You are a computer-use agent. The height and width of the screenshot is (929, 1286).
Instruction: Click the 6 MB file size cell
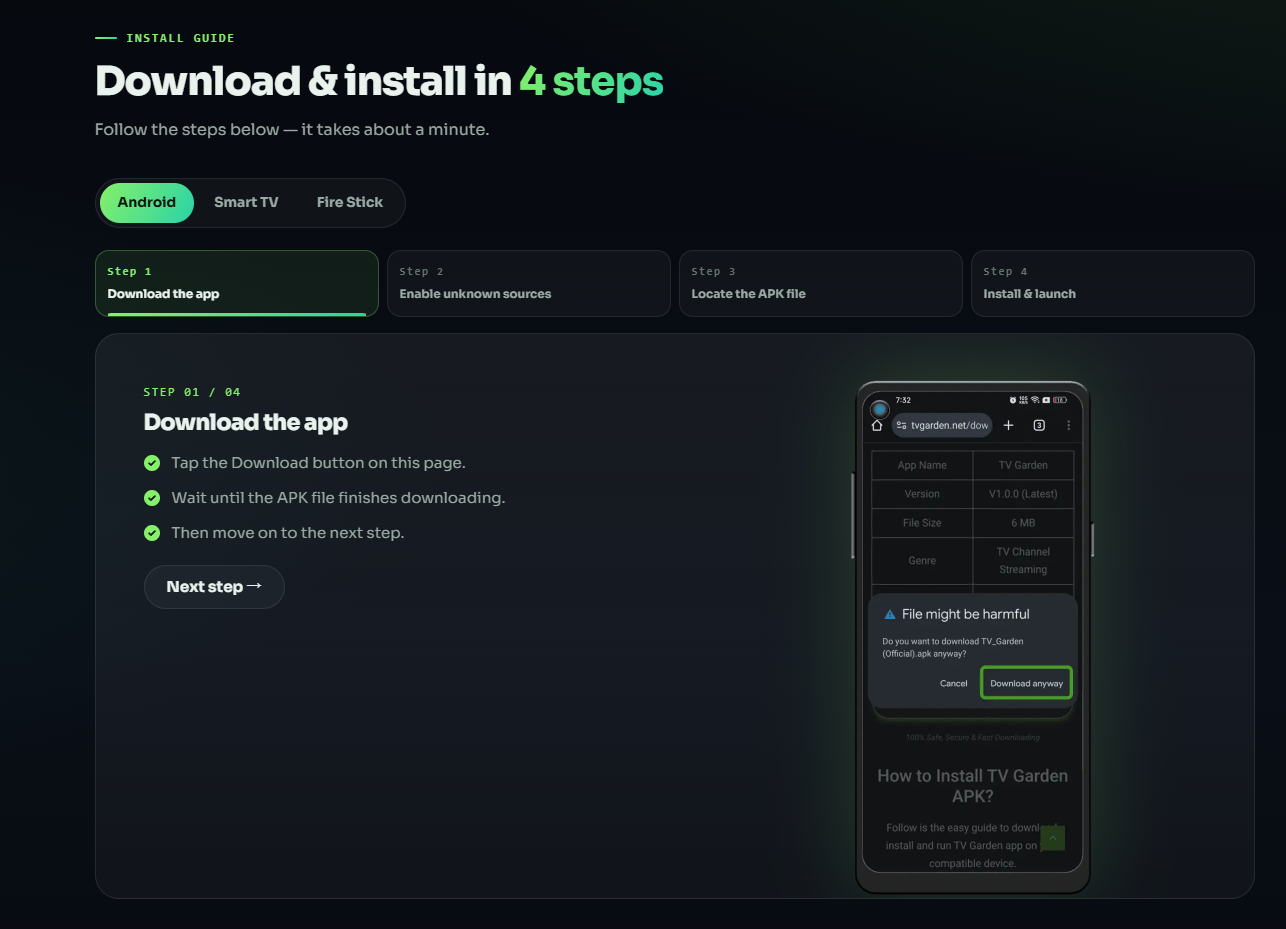(1023, 523)
